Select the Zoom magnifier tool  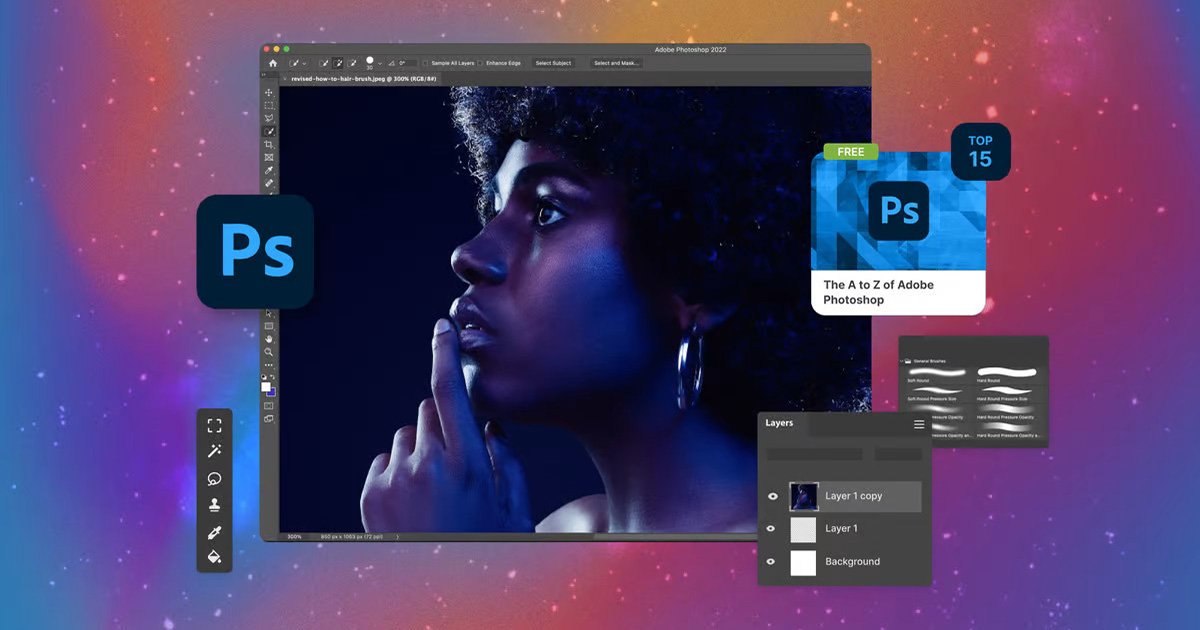coord(269,352)
